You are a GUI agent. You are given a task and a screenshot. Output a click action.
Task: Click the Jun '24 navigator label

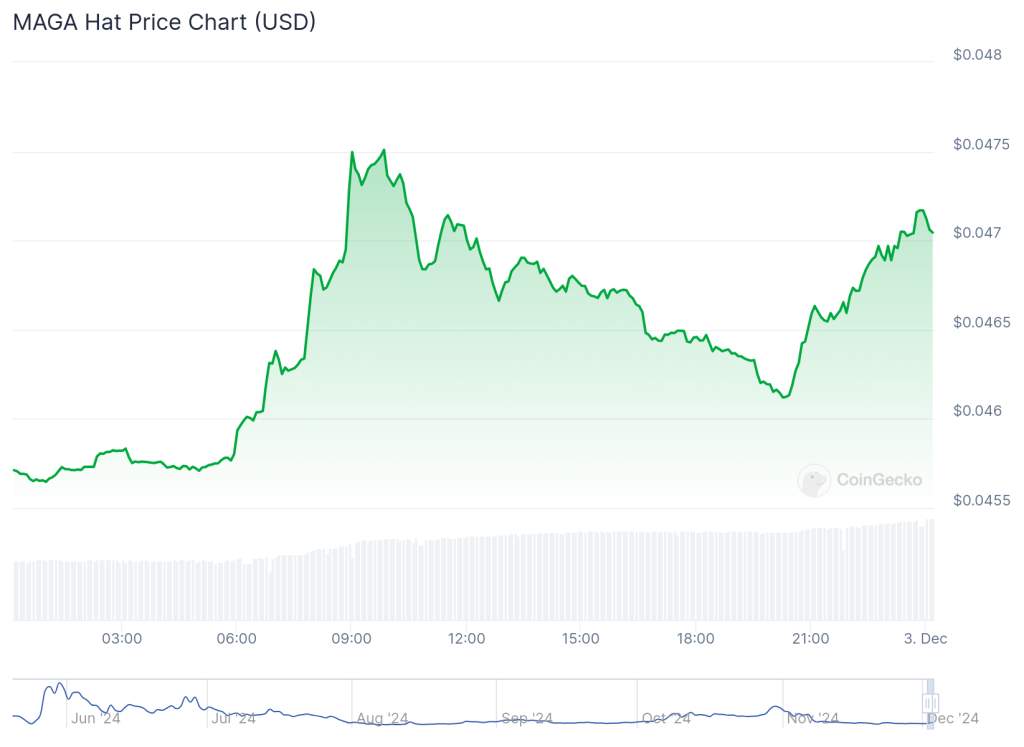pos(96,718)
